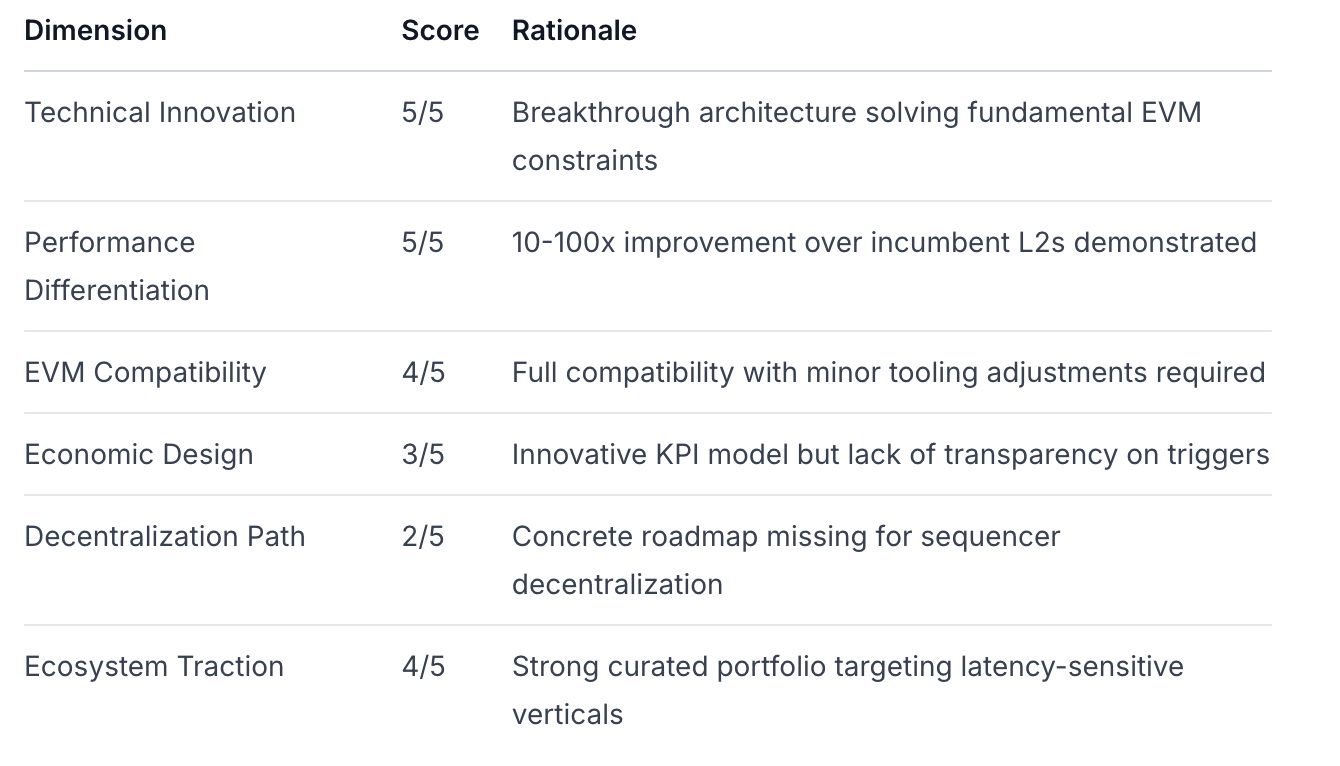This screenshot has width=1340, height=766.
Task: Click the Score column header
Action: coord(440,31)
